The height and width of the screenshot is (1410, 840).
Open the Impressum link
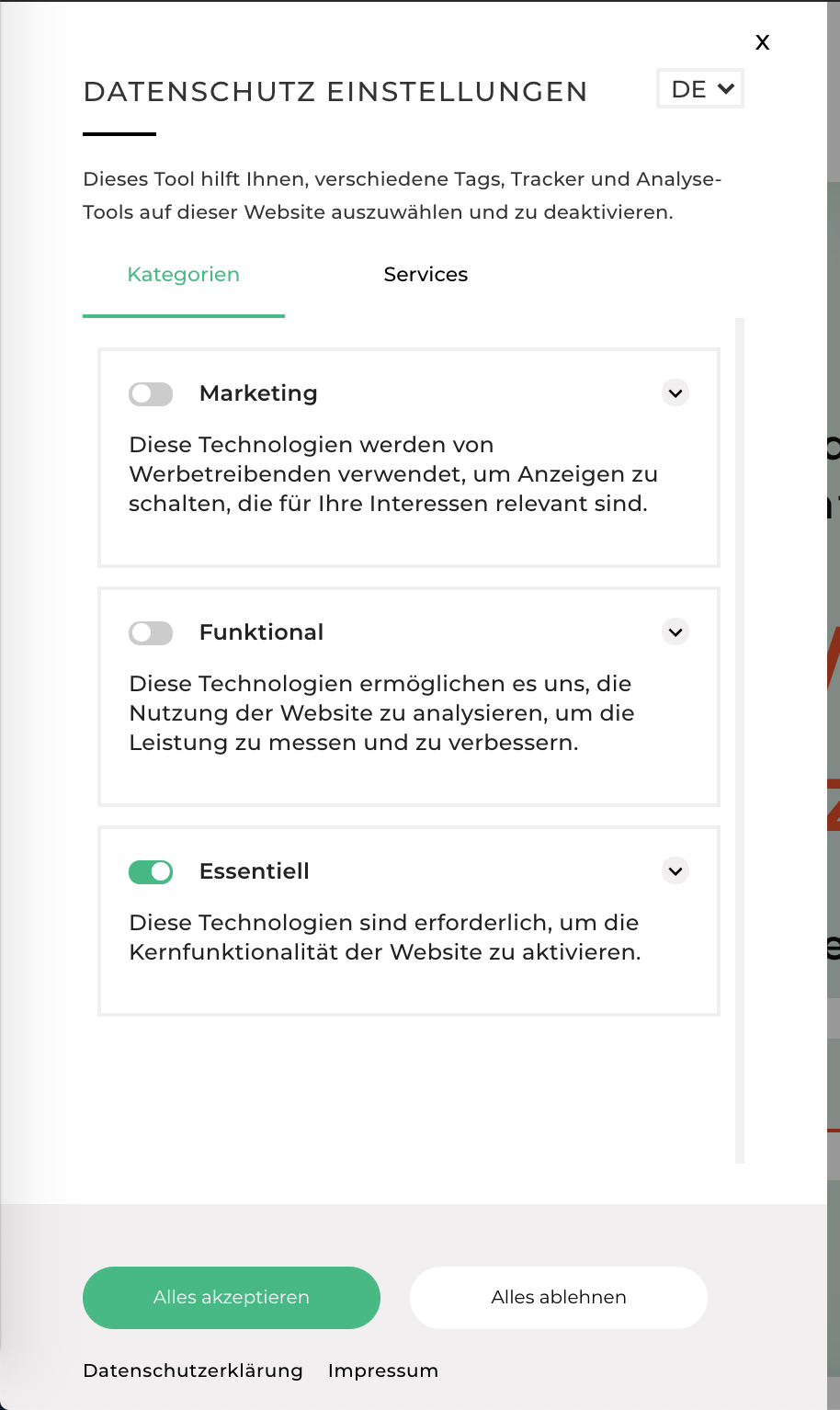point(383,1370)
